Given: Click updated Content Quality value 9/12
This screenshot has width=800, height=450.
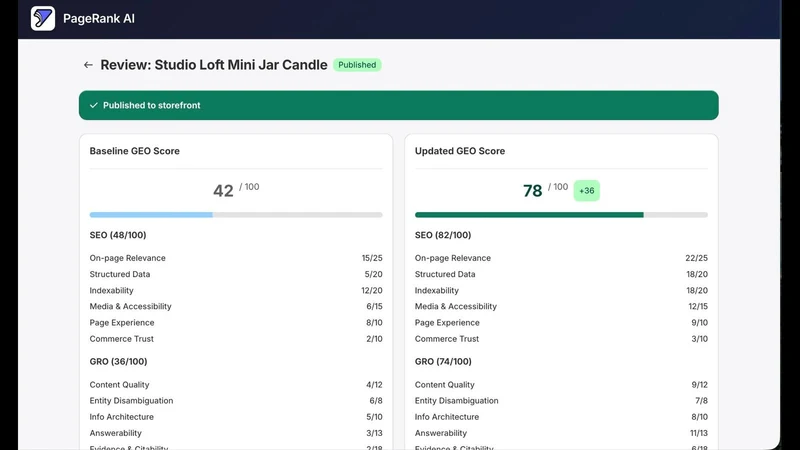Looking at the screenshot, I should 699,385.
